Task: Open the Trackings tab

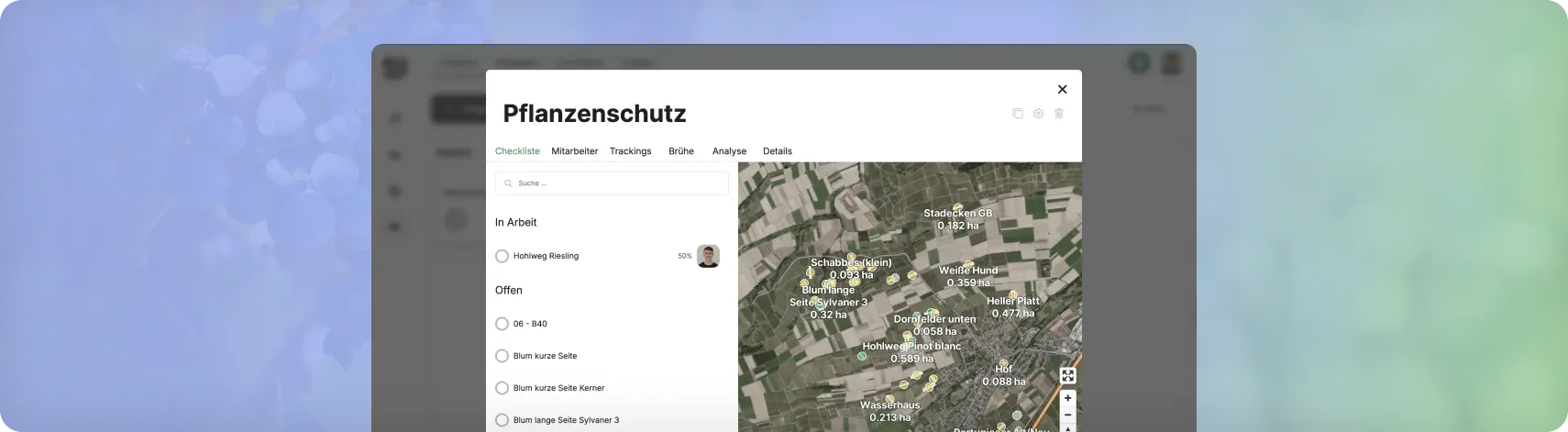Action: 630,151
